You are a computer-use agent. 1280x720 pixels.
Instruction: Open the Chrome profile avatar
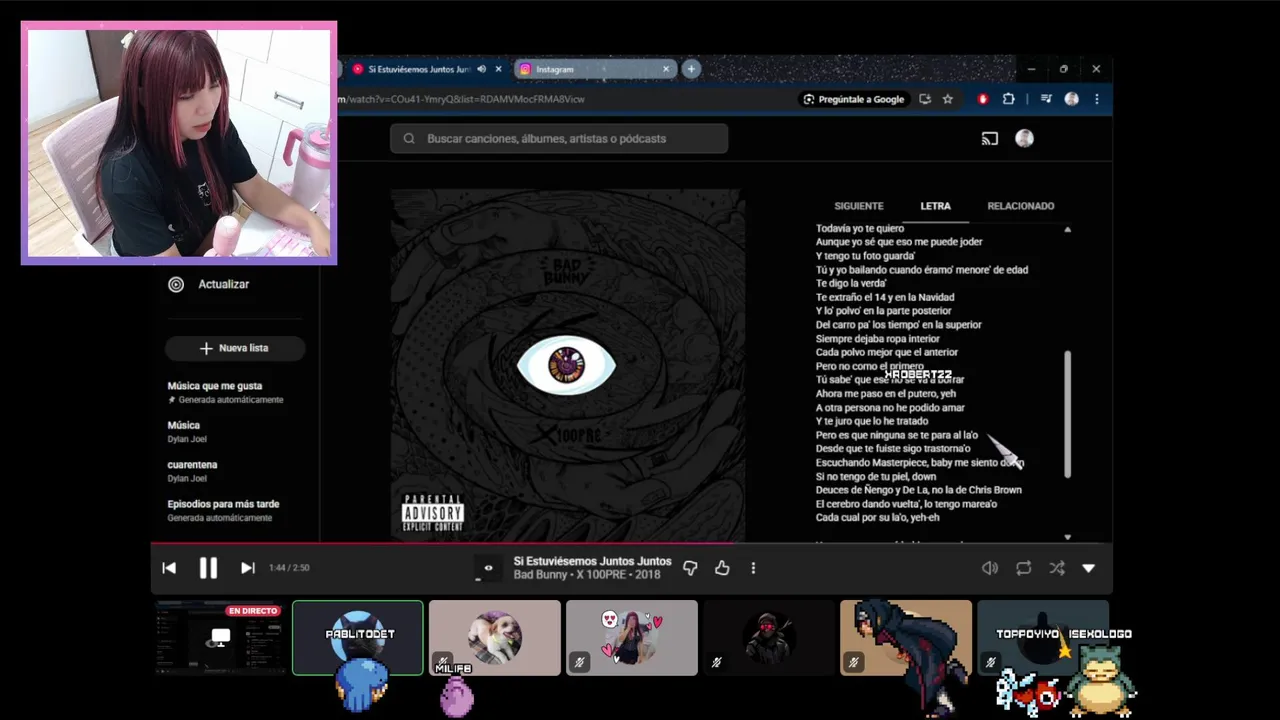coord(1071,99)
